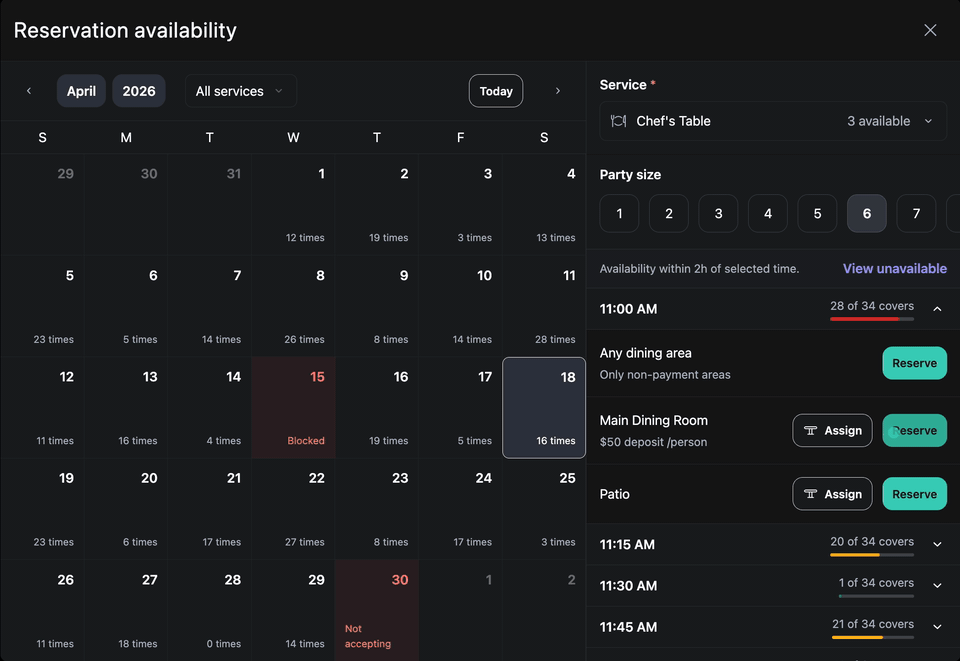Select the 2026 year tab
Screen dimensions: 960x661
click(x=139, y=90)
